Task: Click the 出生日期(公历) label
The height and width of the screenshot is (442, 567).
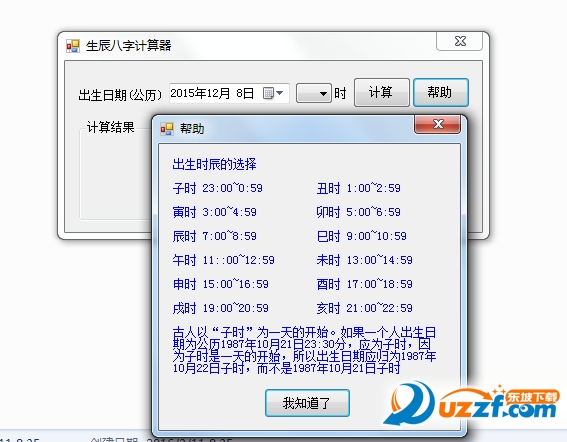Action: 120,95
